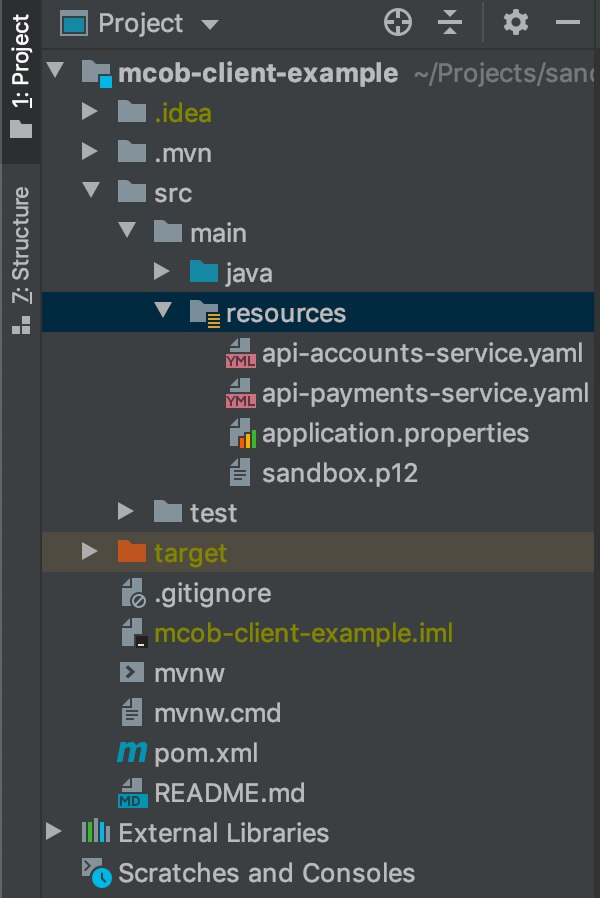Open Project panel settings gear
The width and height of the screenshot is (600, 898).
coord(515,23)
